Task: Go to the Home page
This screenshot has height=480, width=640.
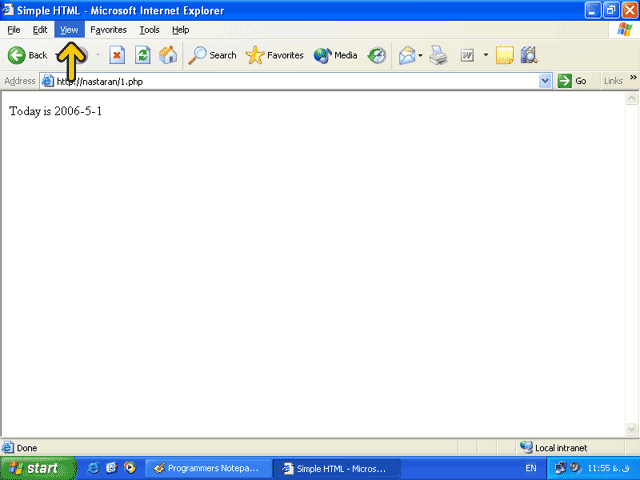Action: click(168, 56)
